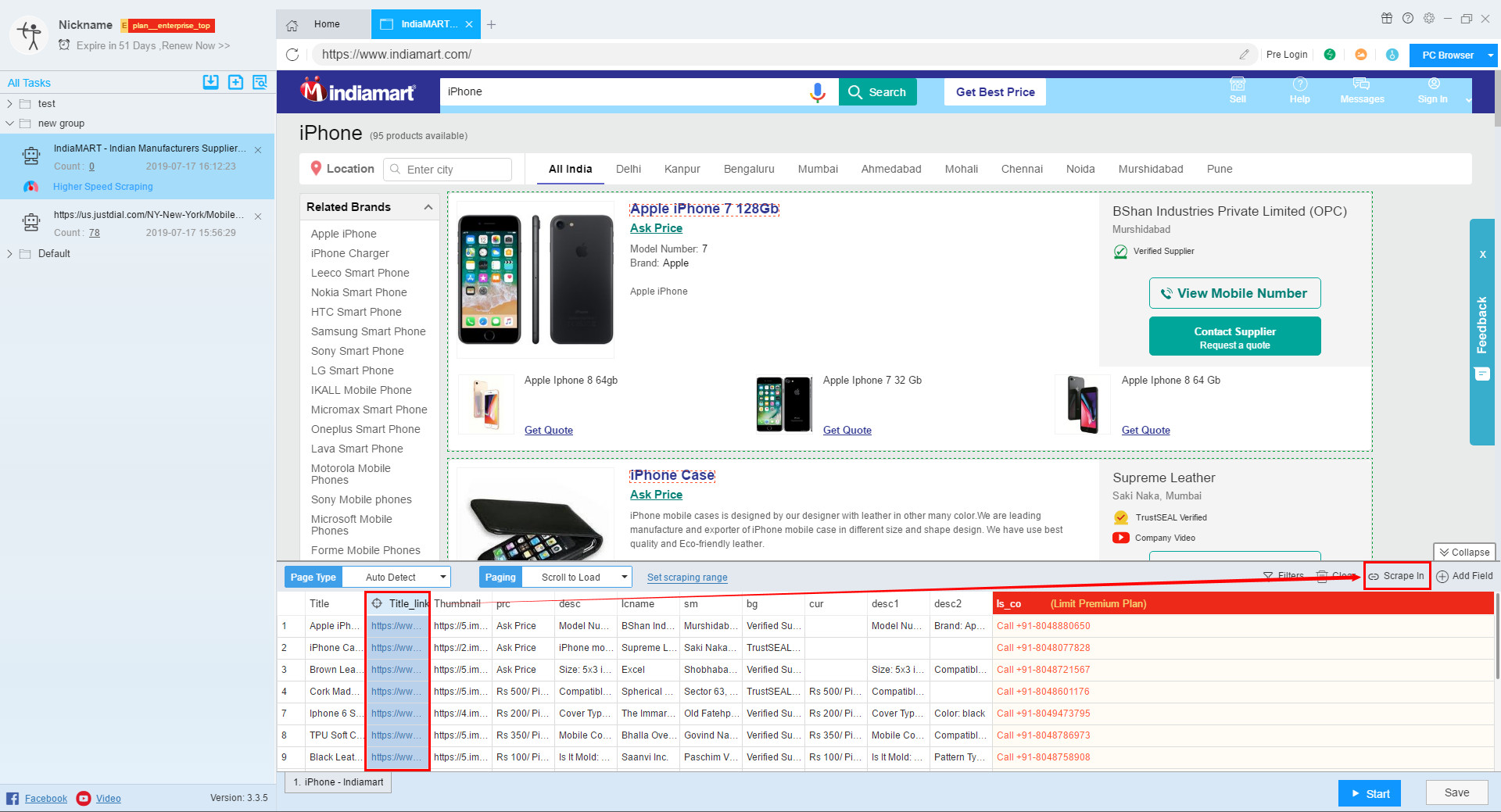Image resolution: width=1501 pixels, height=812 pixels.
Task: Click the orange circle icon in address bar
Action: click(1361, 55)
